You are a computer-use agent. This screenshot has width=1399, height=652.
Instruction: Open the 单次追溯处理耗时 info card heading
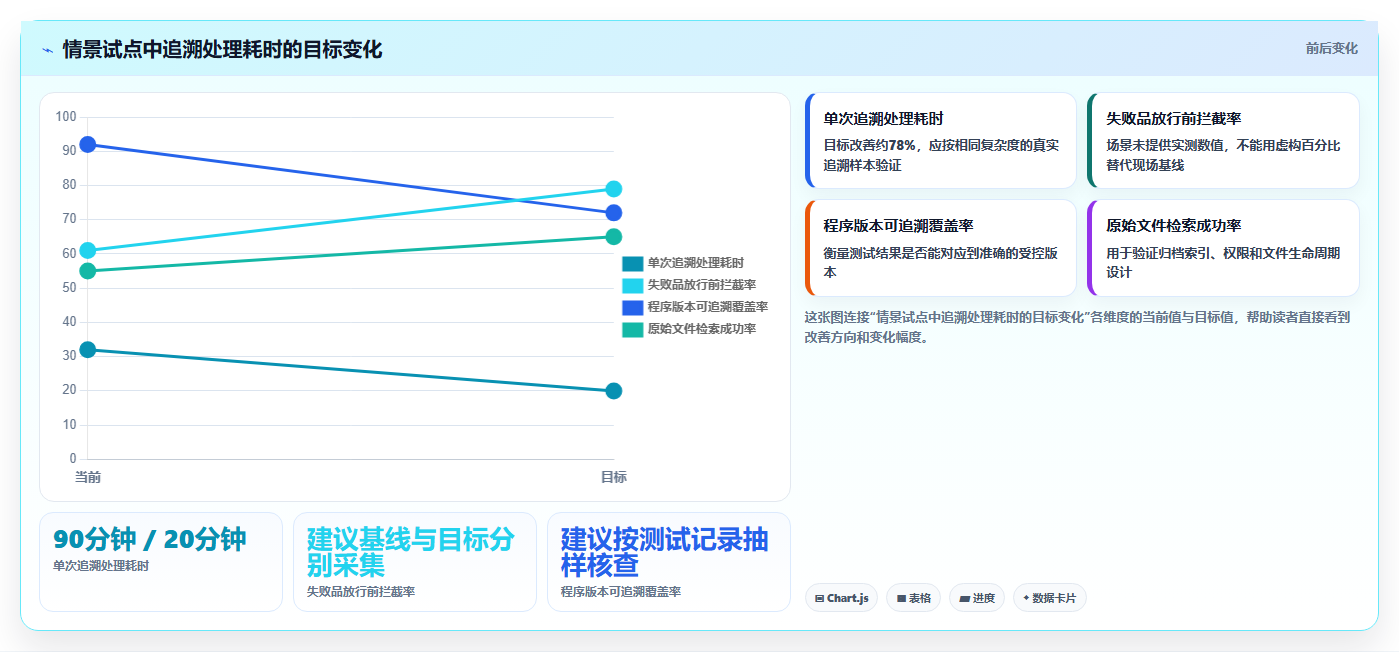tap(884, 118)
